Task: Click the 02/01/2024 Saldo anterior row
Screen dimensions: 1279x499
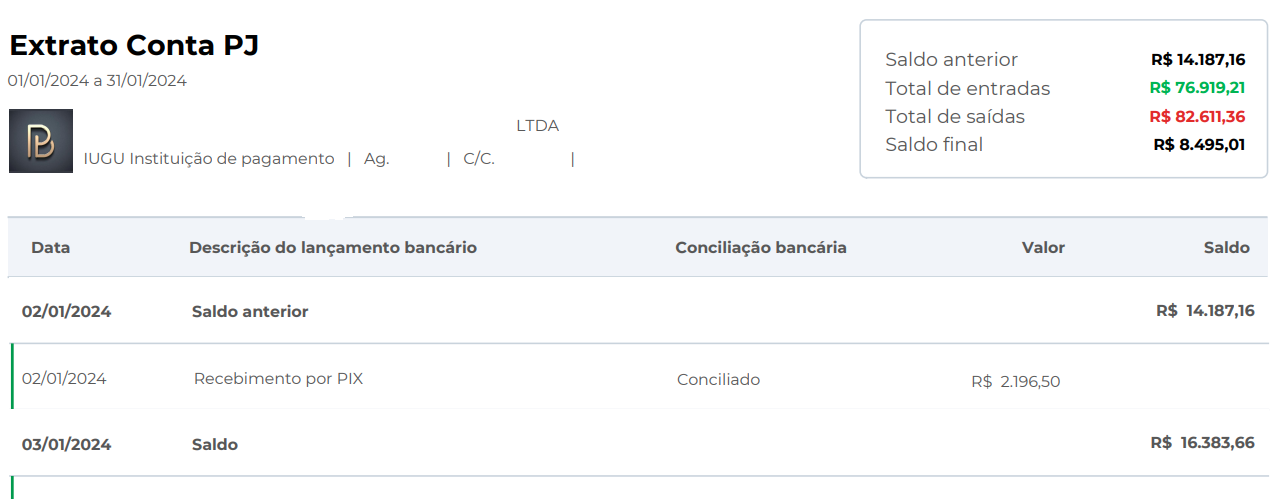Action: coord(638,311)
